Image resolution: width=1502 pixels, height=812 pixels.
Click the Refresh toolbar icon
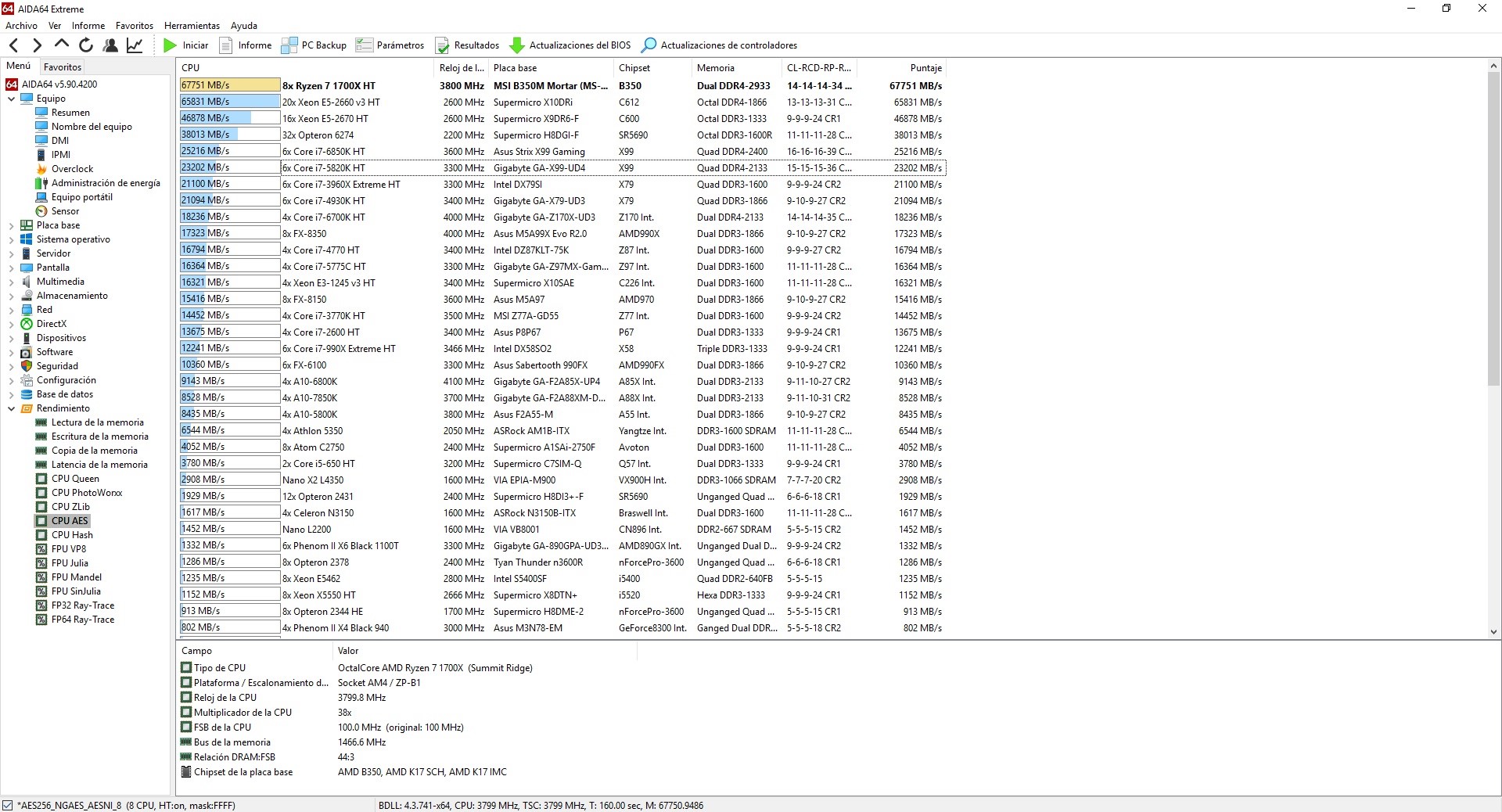(x=86, y=45)
